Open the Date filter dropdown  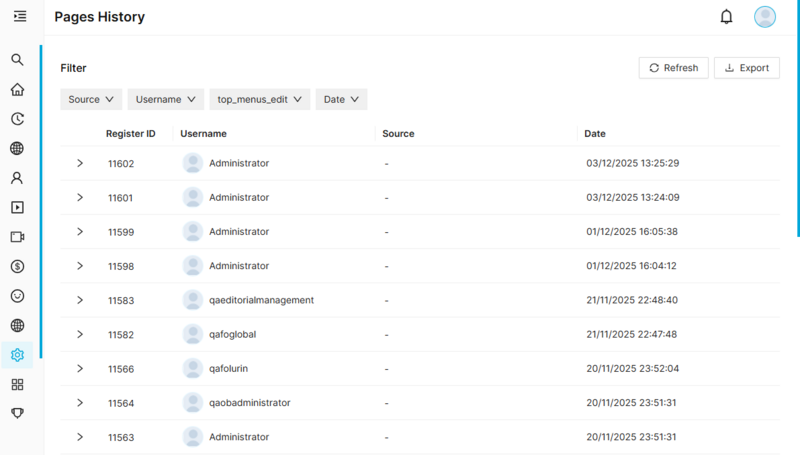(x=341, y=99)
